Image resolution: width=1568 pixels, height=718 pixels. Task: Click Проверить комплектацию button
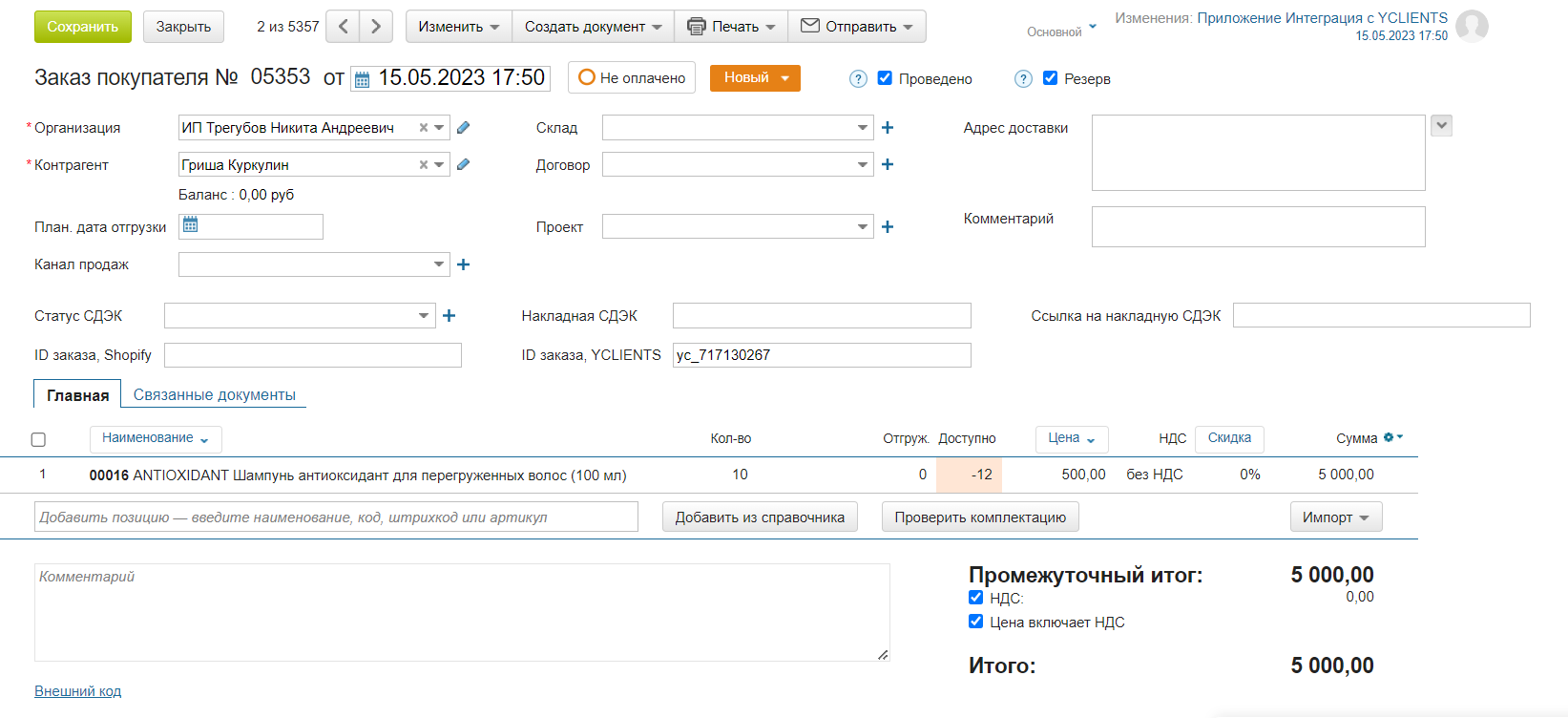pyautogui.click(x=980, y=517)
